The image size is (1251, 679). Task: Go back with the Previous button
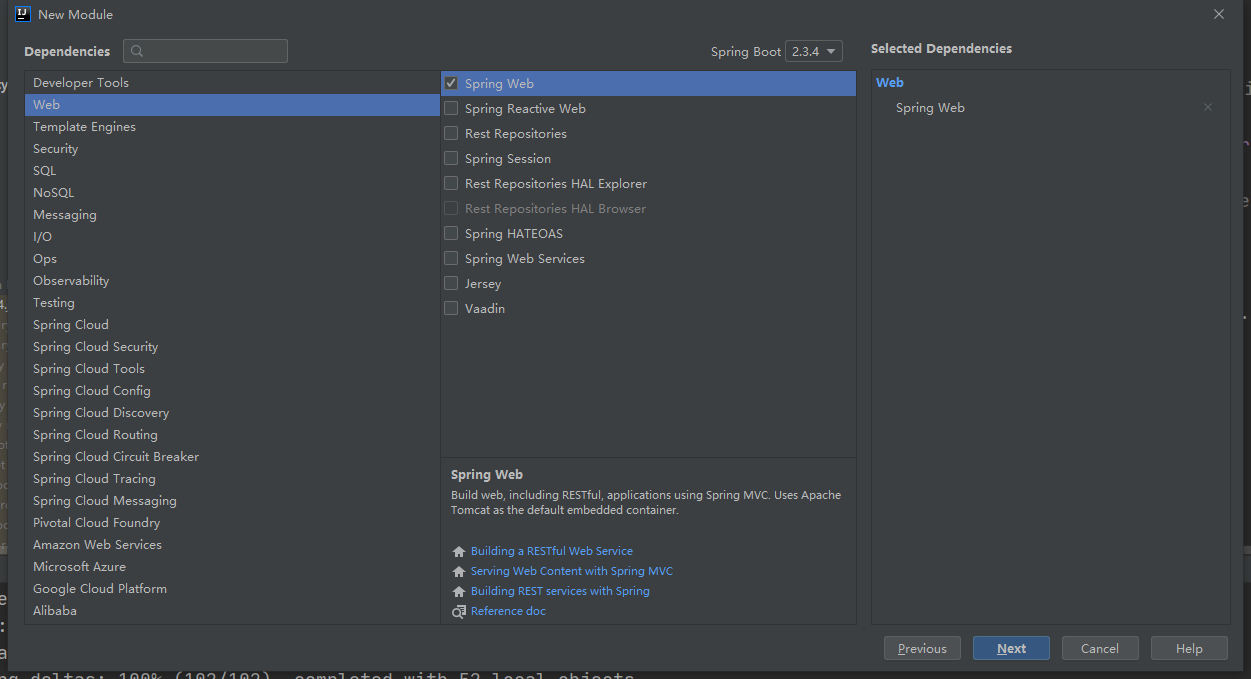click(922, 648)
